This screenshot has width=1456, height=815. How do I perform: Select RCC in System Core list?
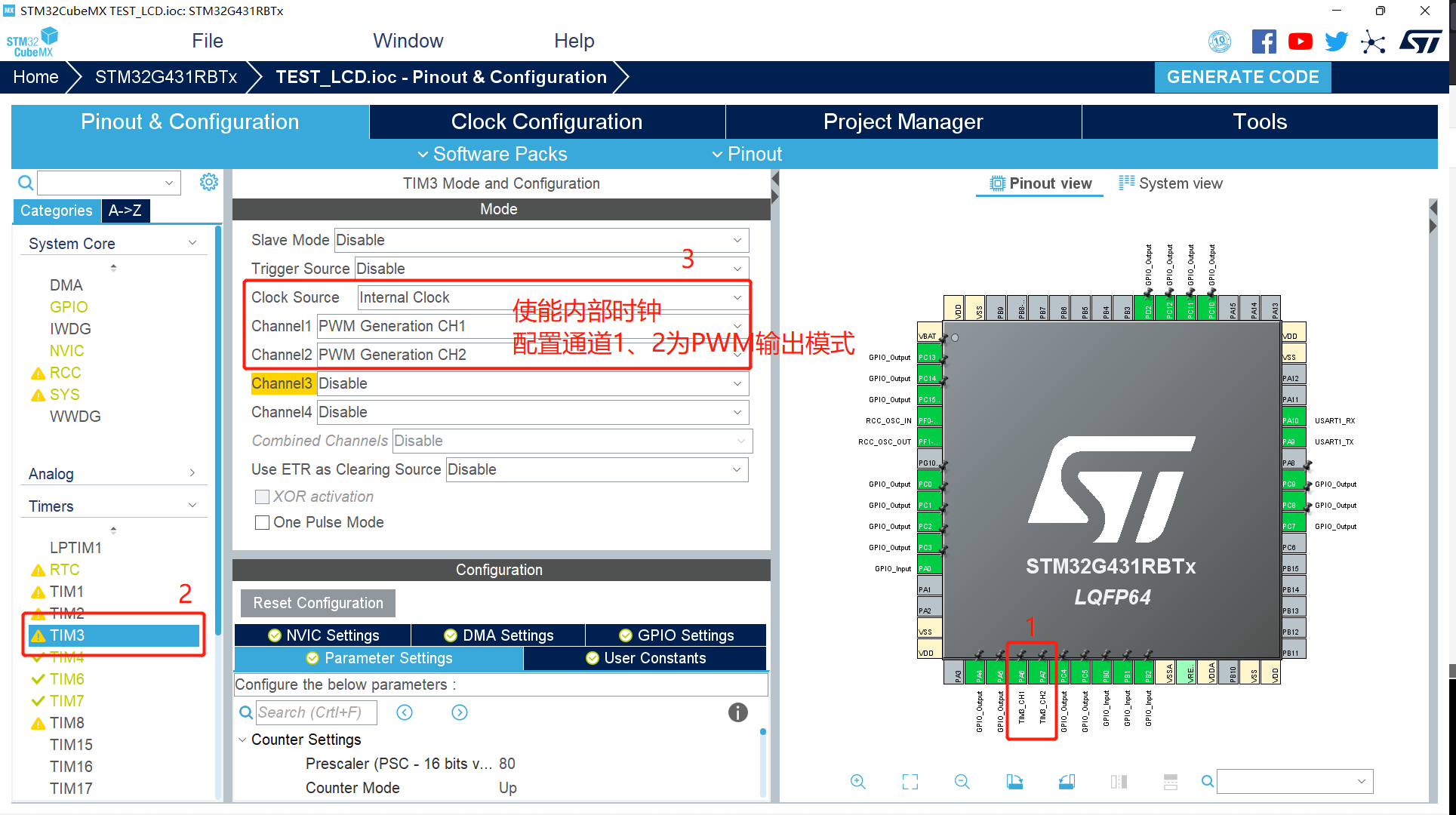tap(65, 373)
